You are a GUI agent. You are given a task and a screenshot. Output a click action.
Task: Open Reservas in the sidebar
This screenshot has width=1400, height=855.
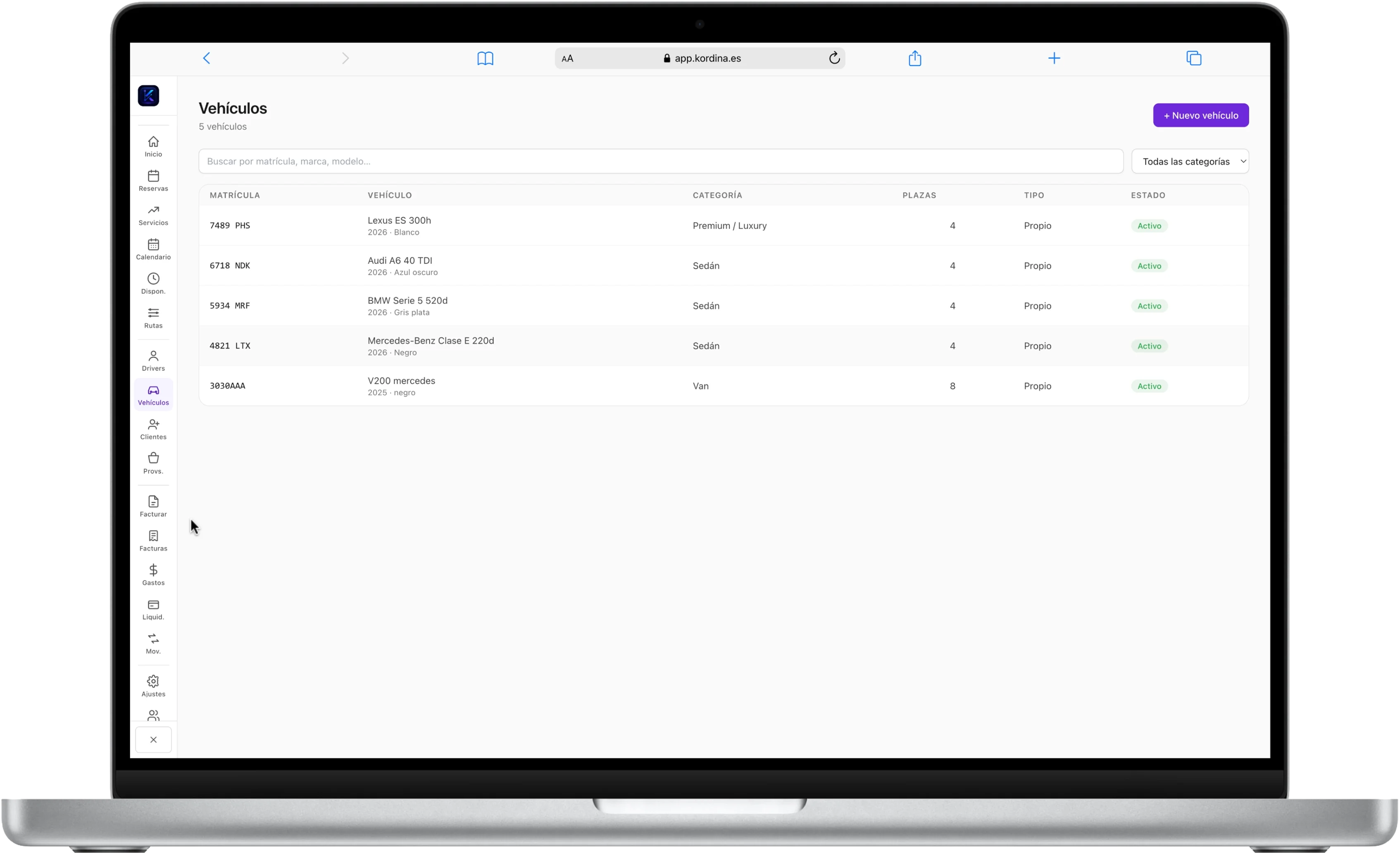[x=153, y=180]
